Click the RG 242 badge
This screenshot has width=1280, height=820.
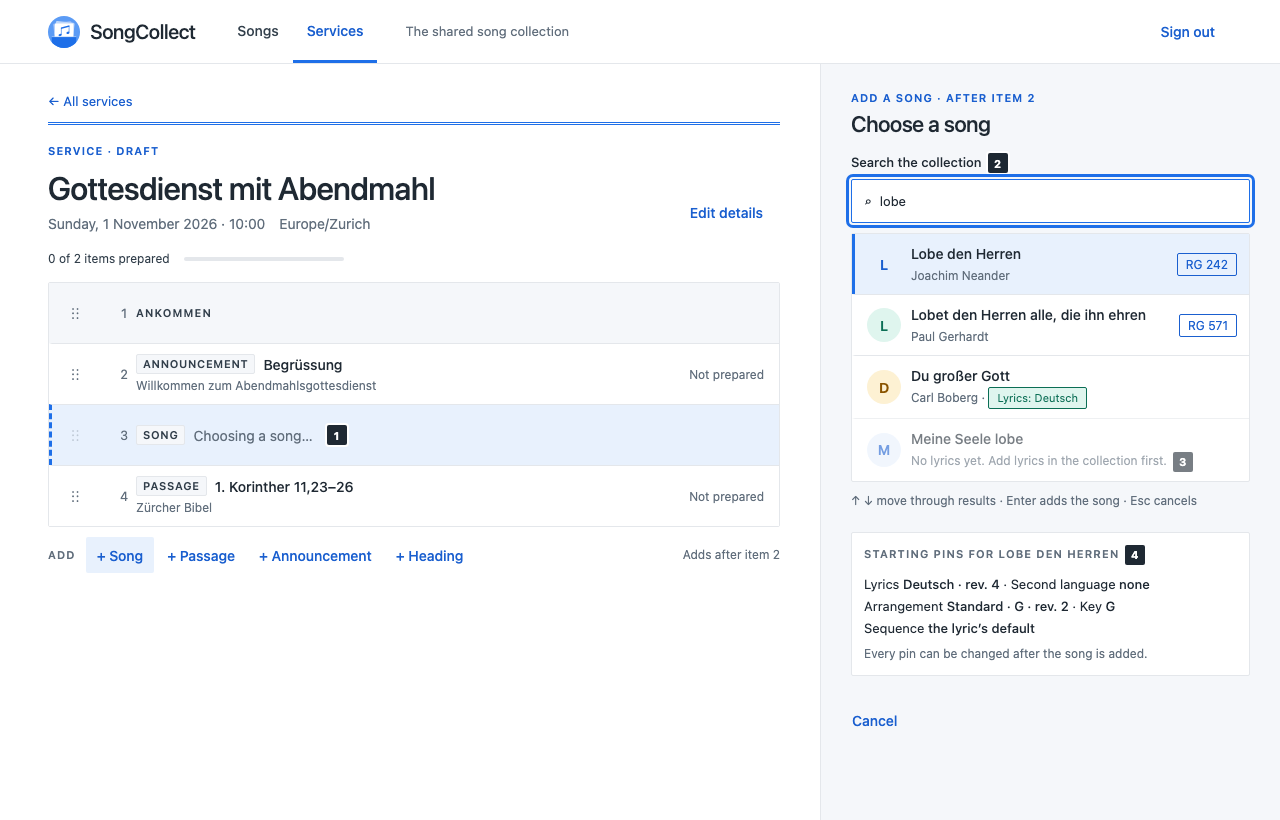pyautogui.click(x=1207, y=264)
